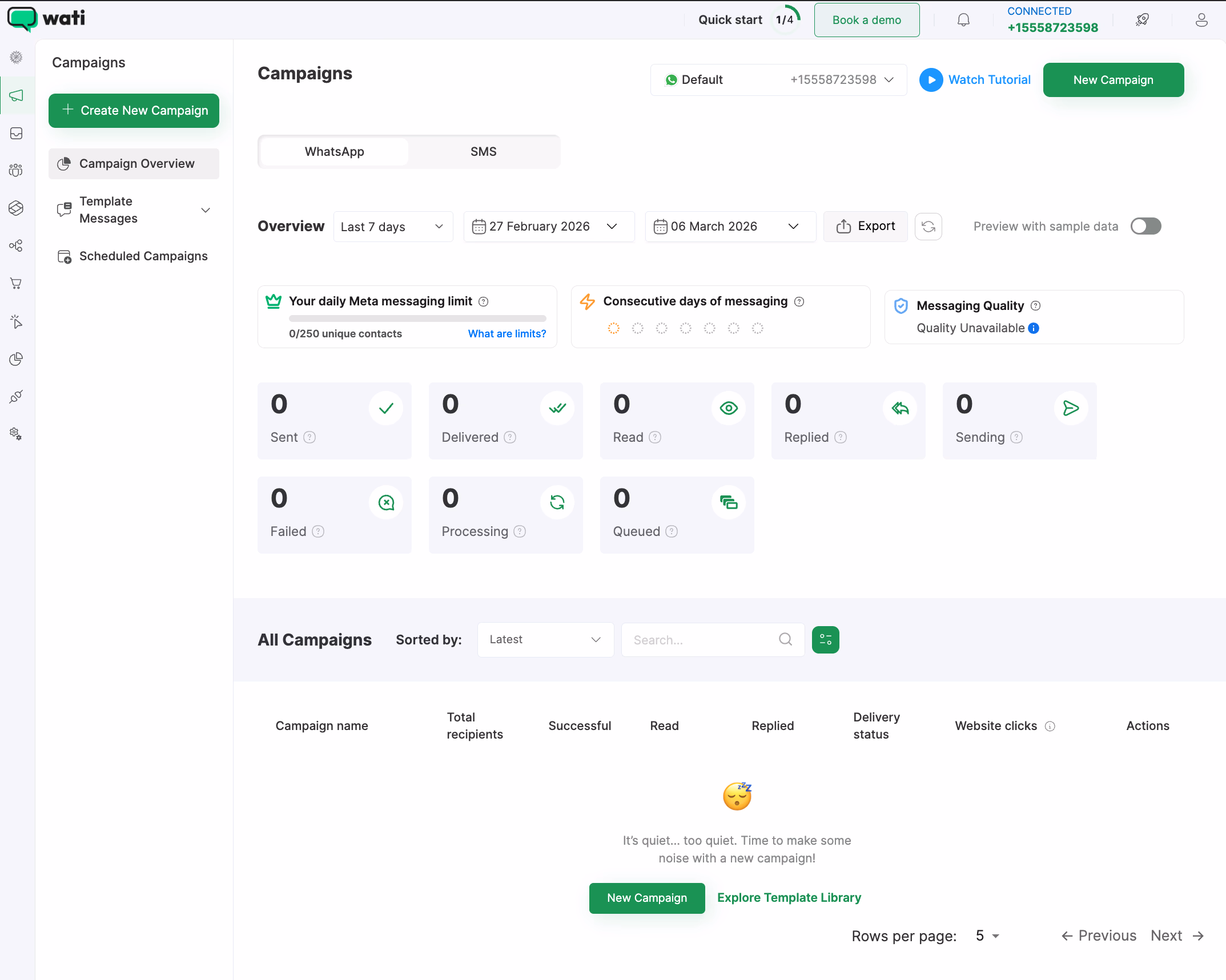Switch to the SMS tab
1226x980 pixels.
[483, 151]
